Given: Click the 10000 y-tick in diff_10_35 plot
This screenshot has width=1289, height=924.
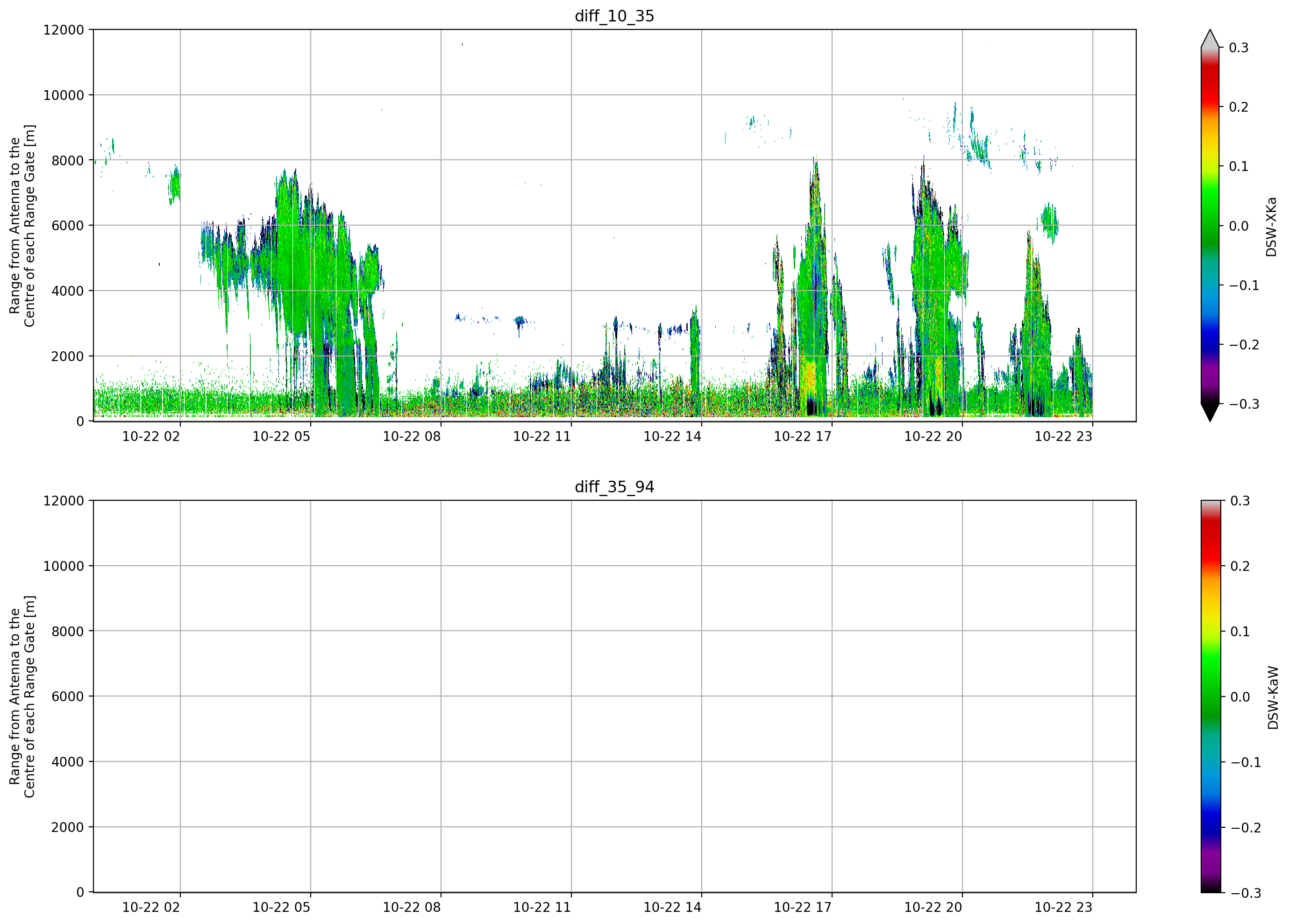Looking at the screenshot, I should point(64,95).
